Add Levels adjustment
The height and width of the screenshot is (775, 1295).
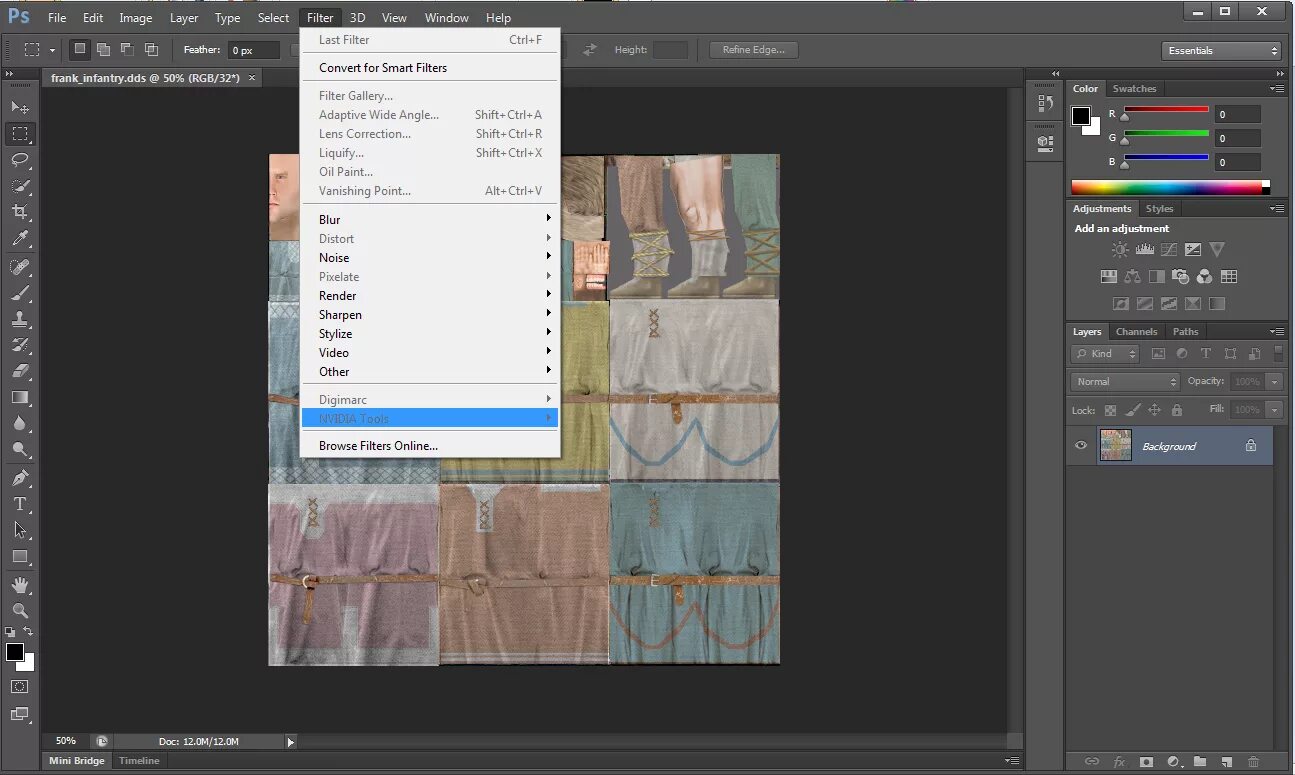1145,250
